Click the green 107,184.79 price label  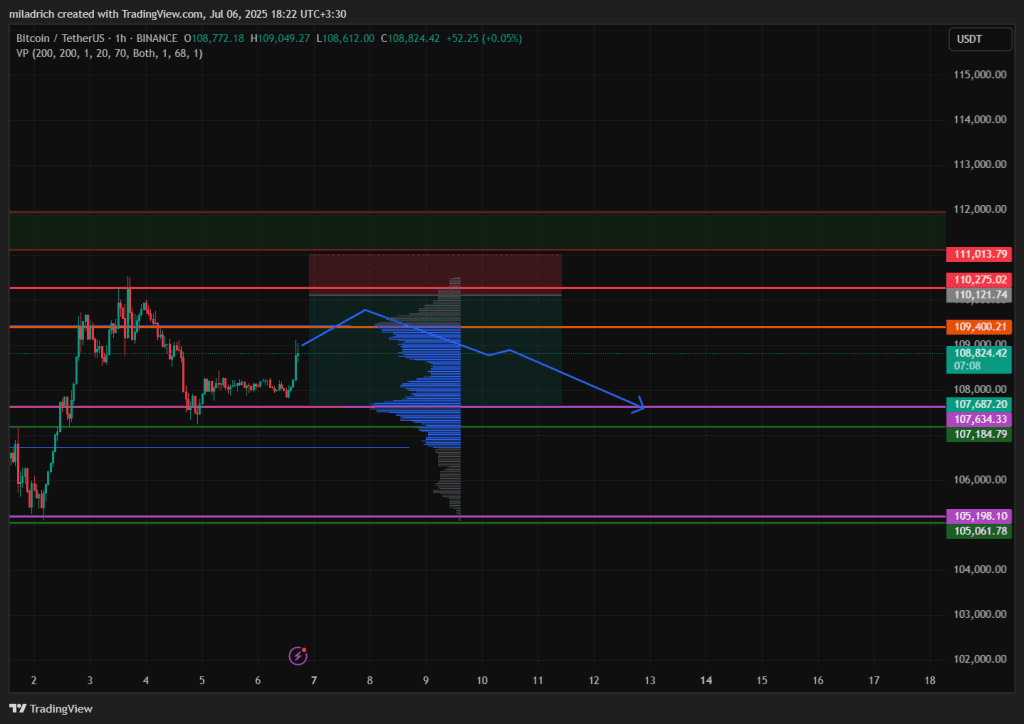coord(978,435)
